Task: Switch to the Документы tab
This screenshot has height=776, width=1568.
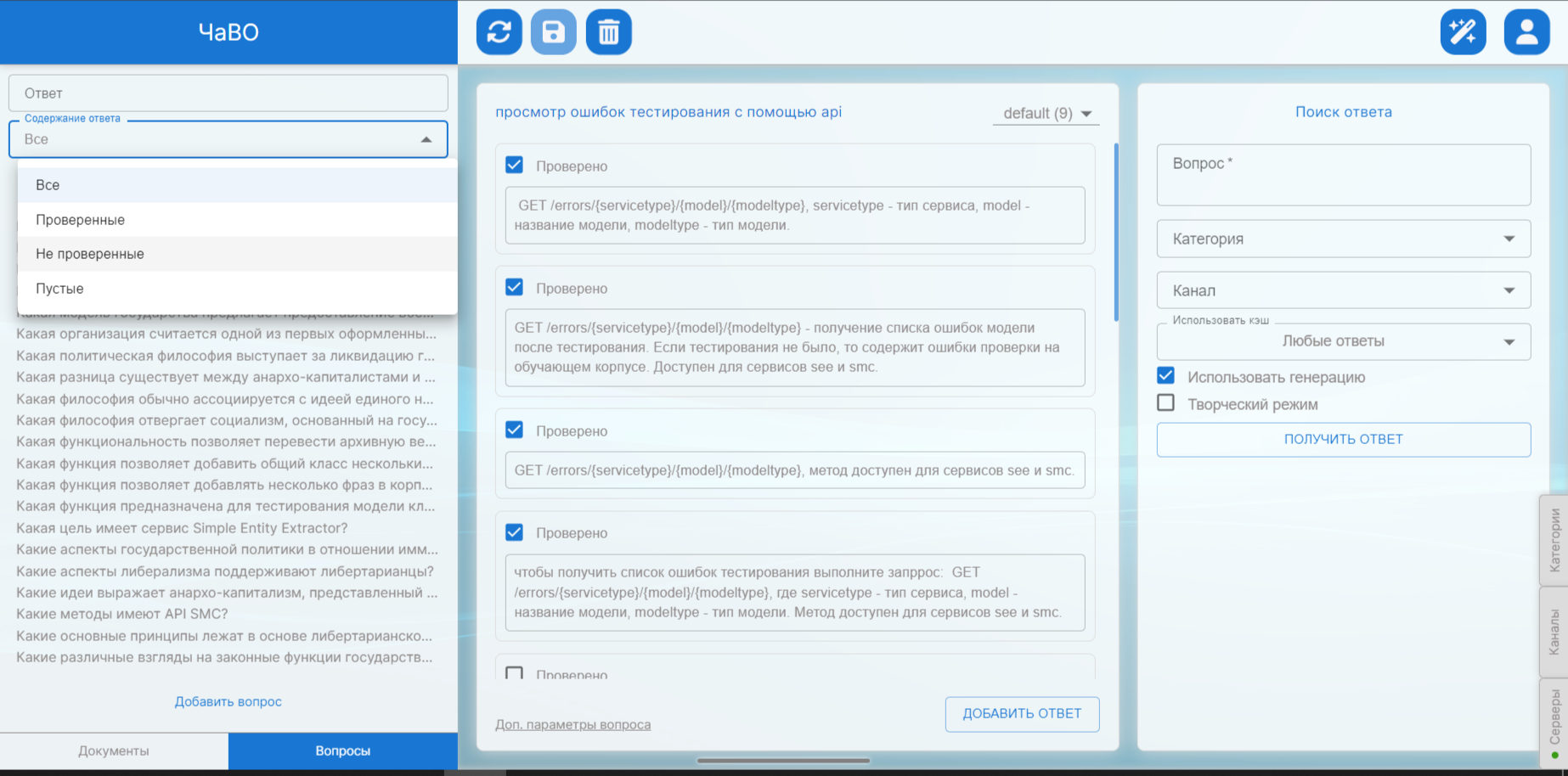Action: 114,751
